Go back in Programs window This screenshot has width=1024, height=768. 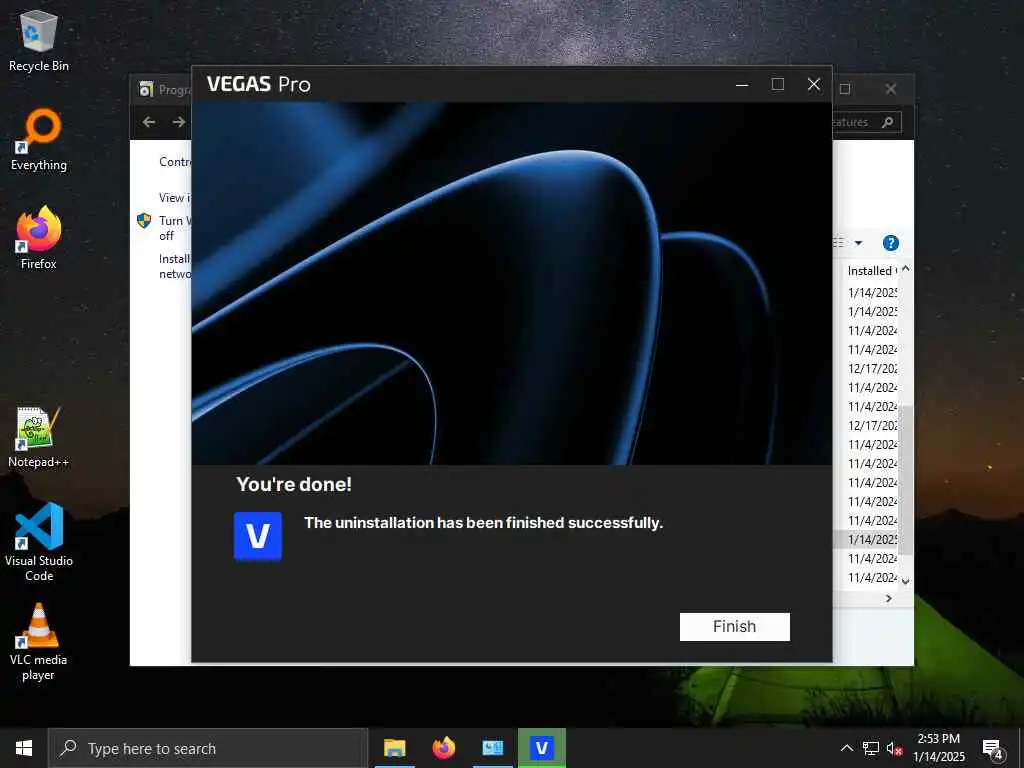point(149,122)
